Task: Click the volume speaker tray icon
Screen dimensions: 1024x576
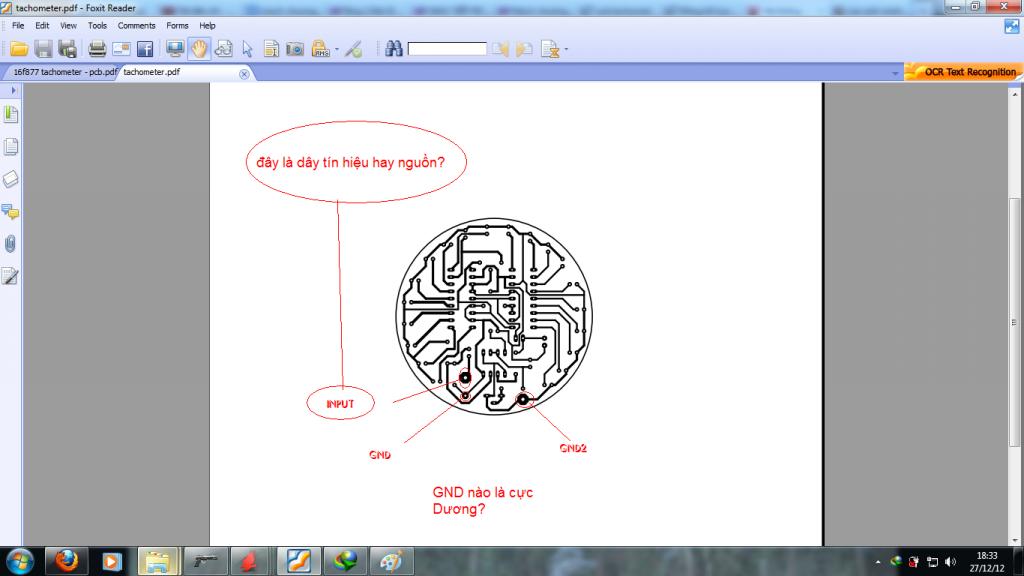Action: 950,562
